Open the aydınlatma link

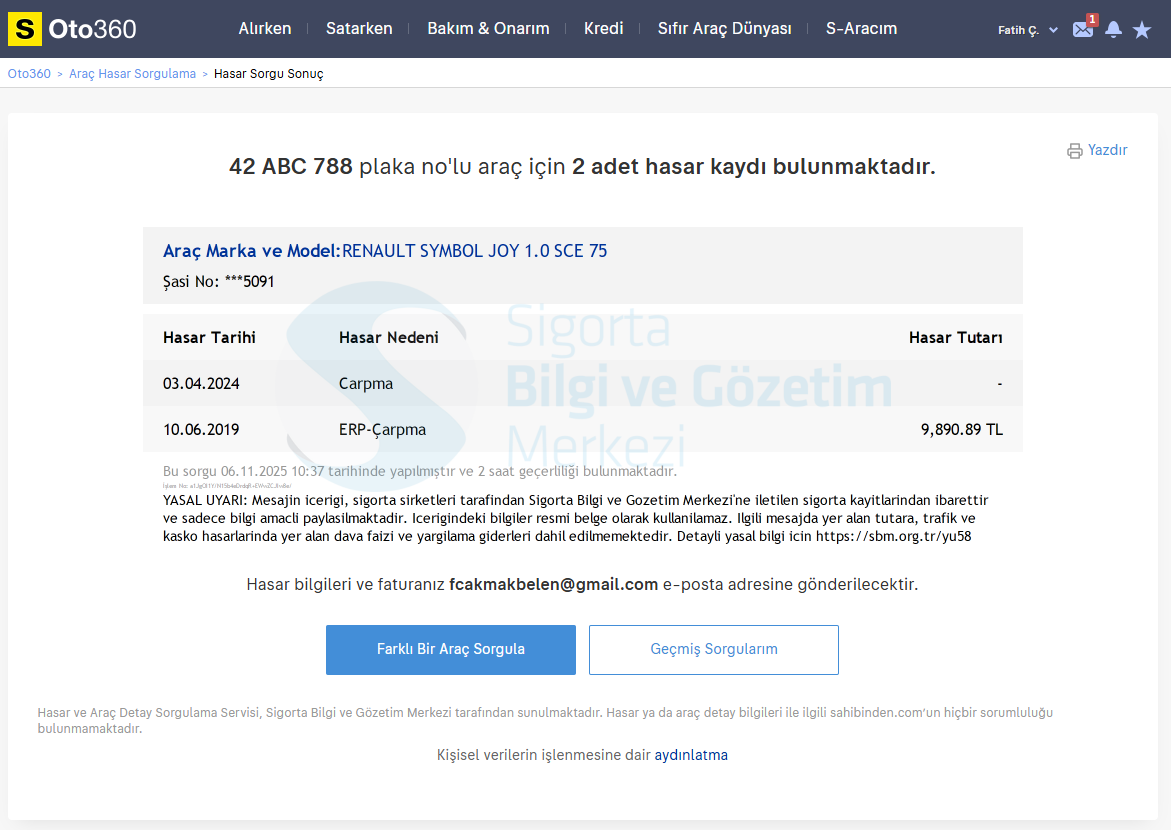click(x=691, y=756)
